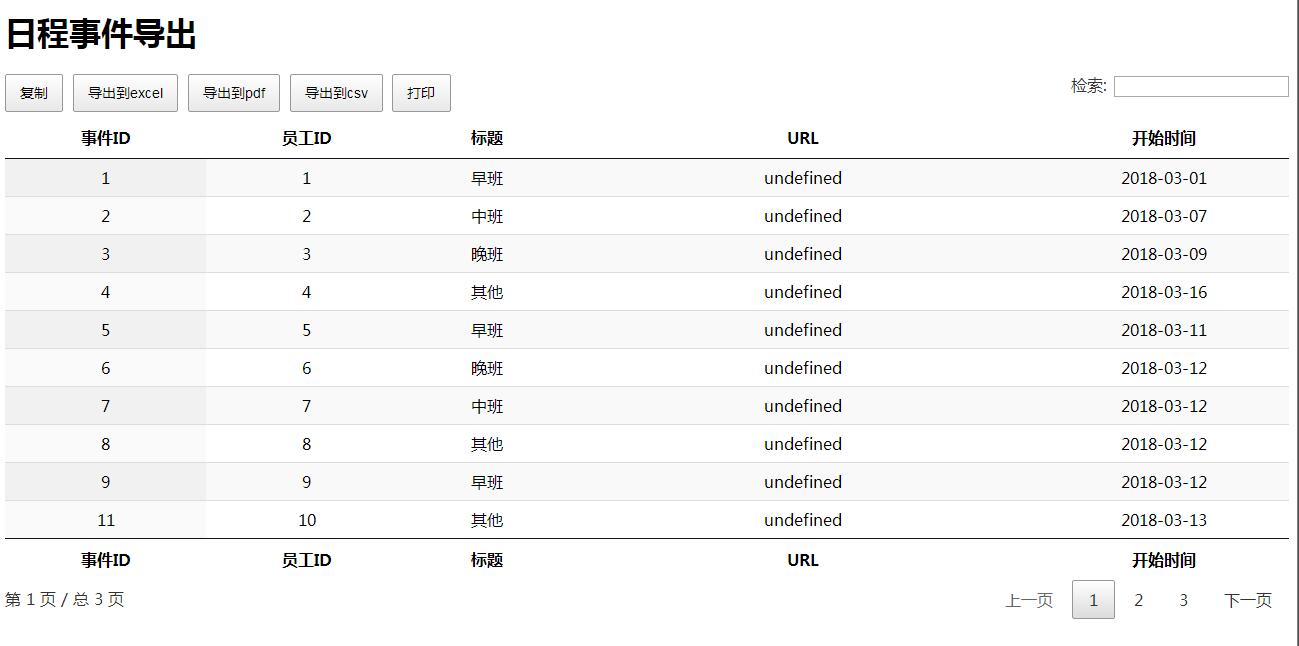
Task: Sort by the 事件ID column header
Action: pyautogui.click(x=105, y=138)
